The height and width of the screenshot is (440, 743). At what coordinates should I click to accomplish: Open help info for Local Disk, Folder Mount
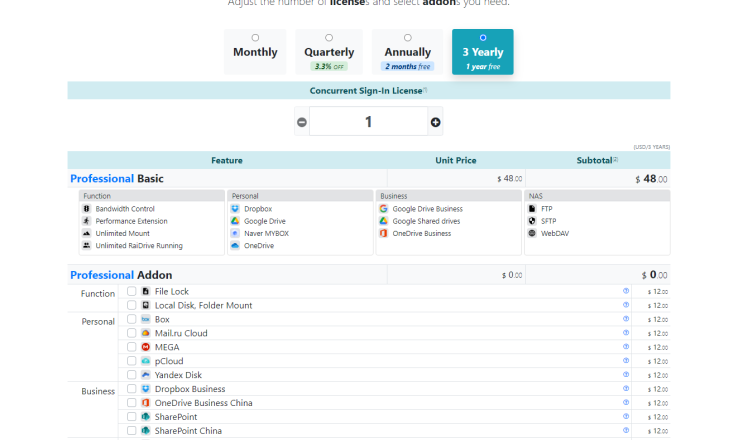coord(626,305)
